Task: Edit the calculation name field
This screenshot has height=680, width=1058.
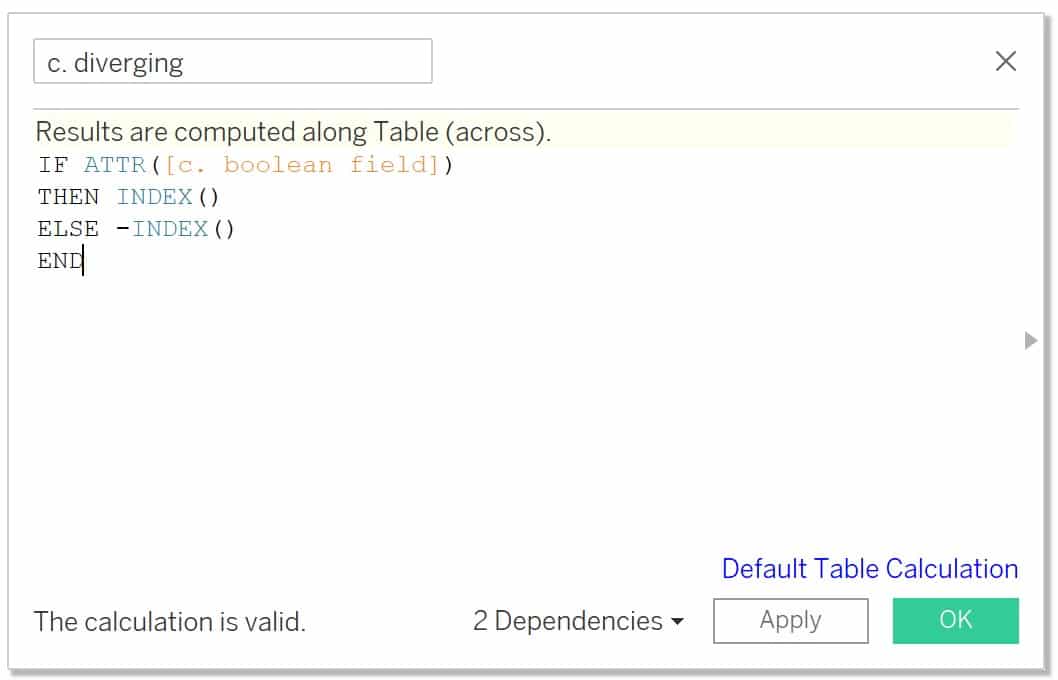Action: (x=233, y=61)
